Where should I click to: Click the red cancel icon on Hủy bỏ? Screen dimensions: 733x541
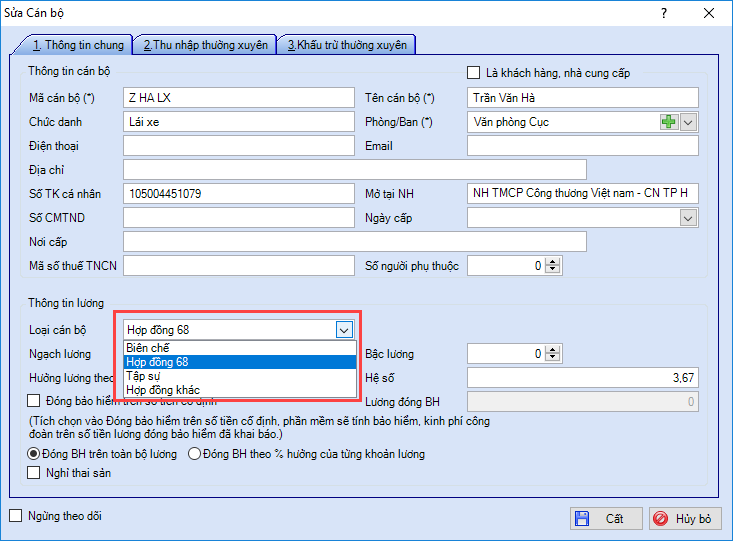pyautogui.click(x=660, y=519)
